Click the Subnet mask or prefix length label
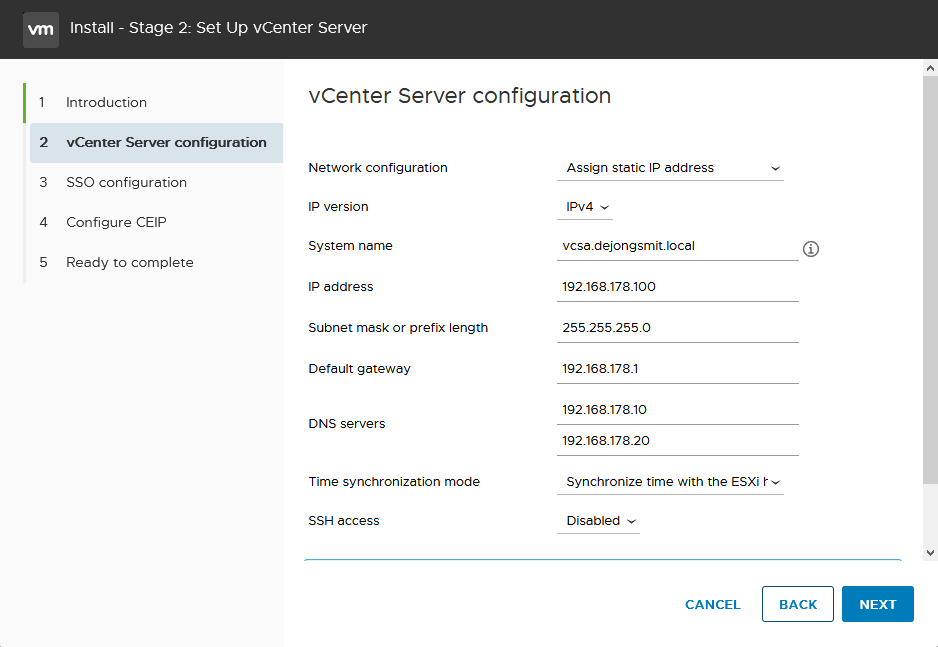Screen dimensions: 938x647 (398, 328)
